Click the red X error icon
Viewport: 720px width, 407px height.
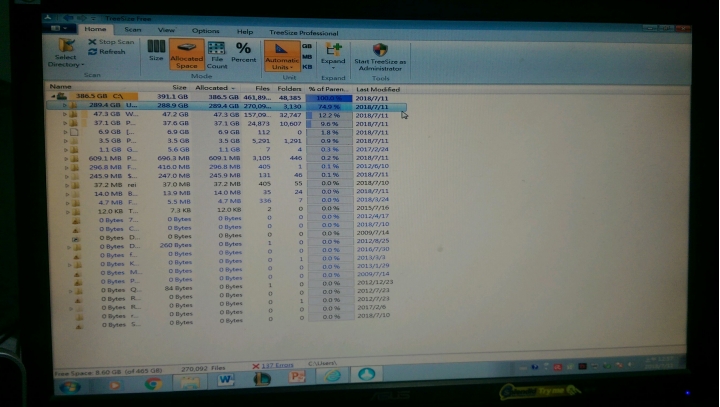pyautogui.click(x=256, y=366)
